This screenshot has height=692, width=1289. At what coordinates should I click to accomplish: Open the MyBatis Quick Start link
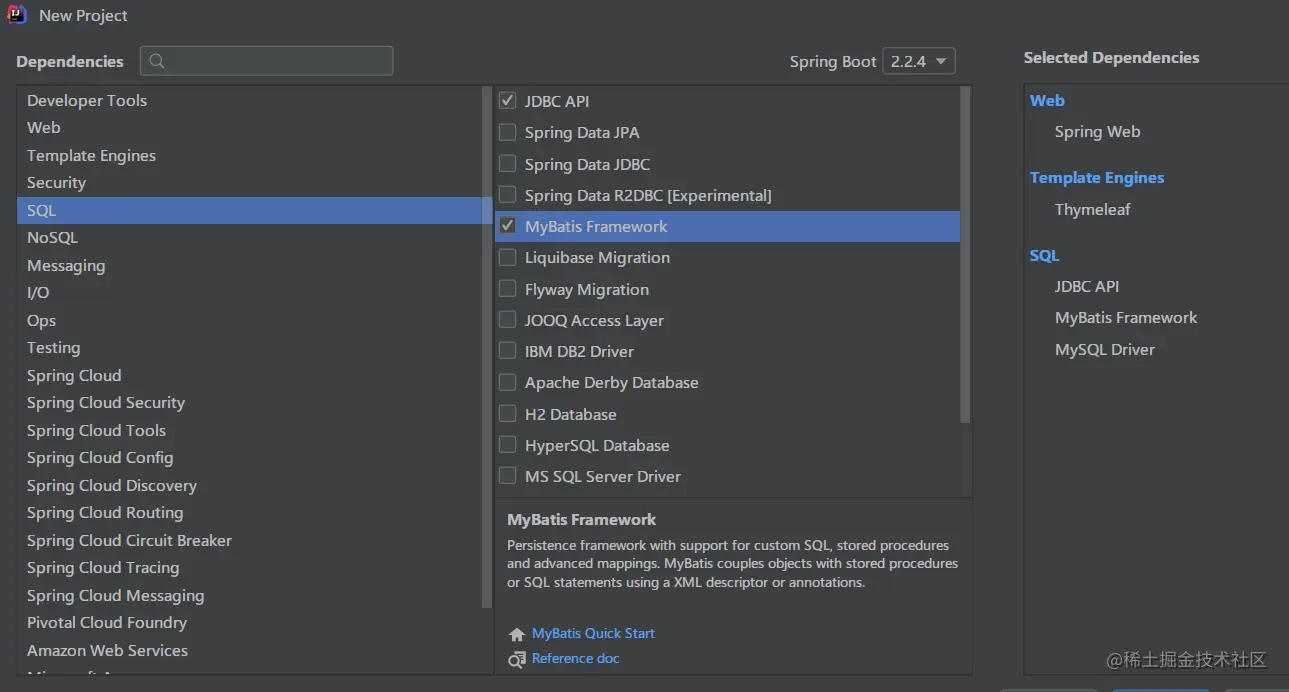(x=593, y=634)
